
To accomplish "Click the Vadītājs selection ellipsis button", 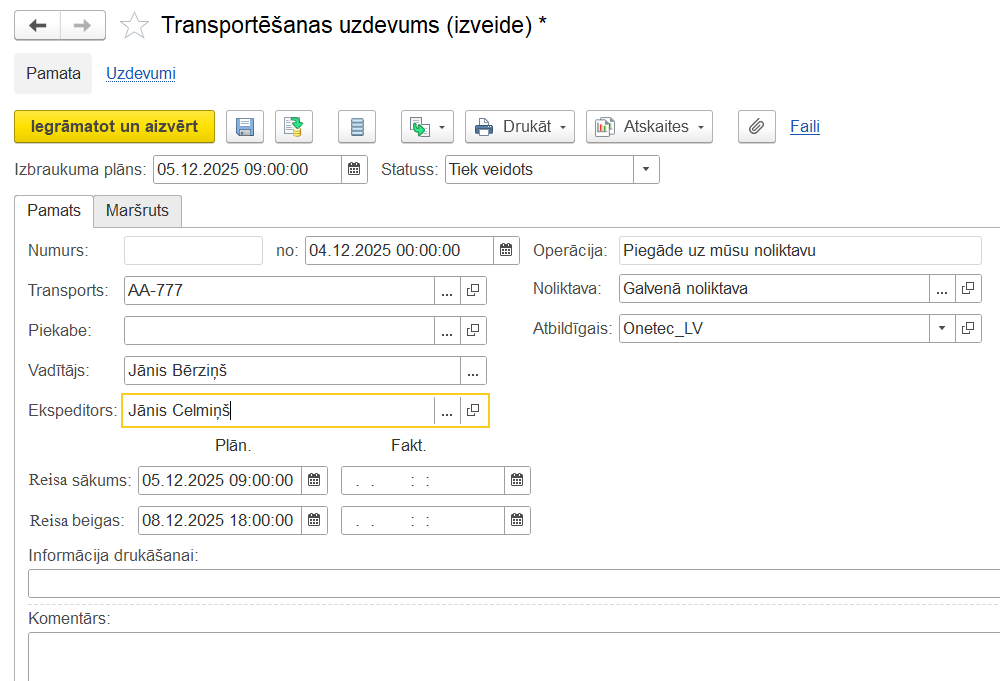I will click(x=473, y=371).
